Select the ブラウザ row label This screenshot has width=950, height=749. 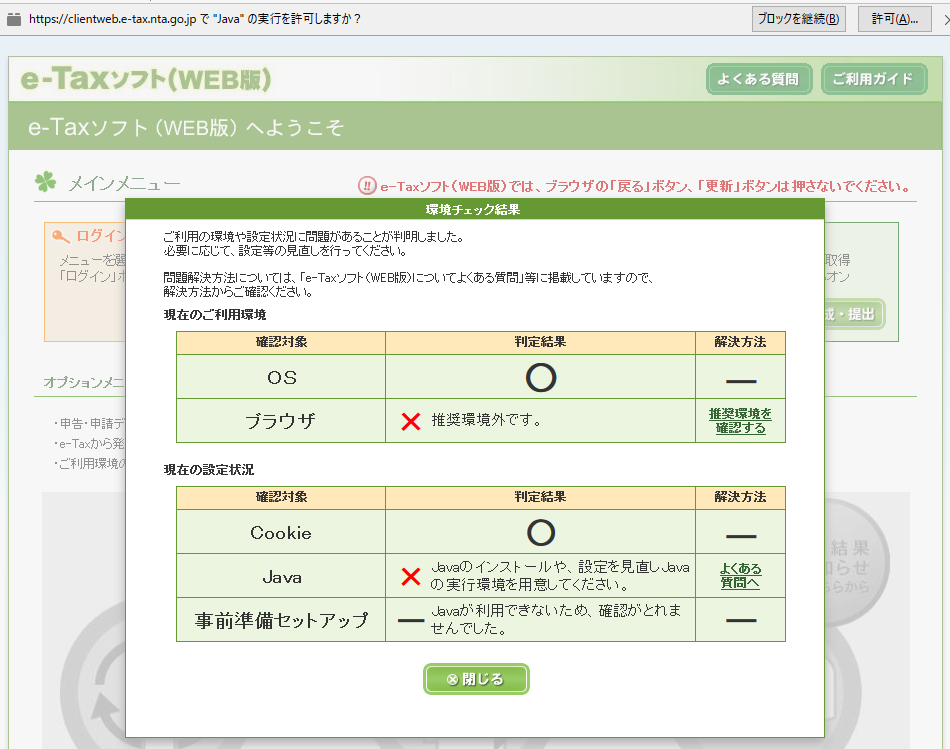point(281,421)
